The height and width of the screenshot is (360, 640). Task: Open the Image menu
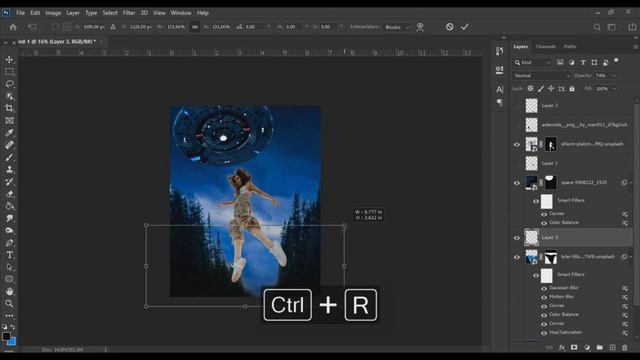click(x=53, y=13)
